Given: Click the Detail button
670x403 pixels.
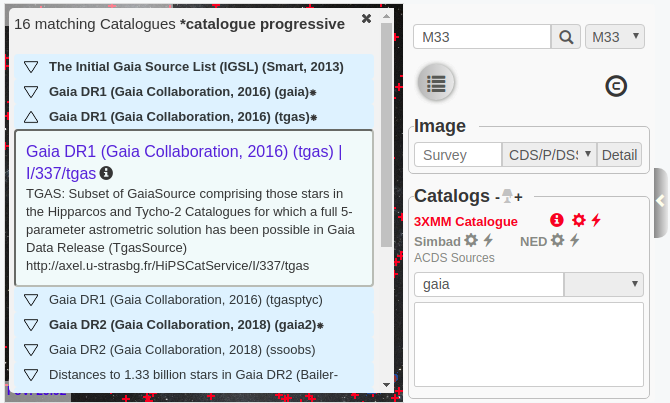Looking at the screenshot, I should [619, 155].
